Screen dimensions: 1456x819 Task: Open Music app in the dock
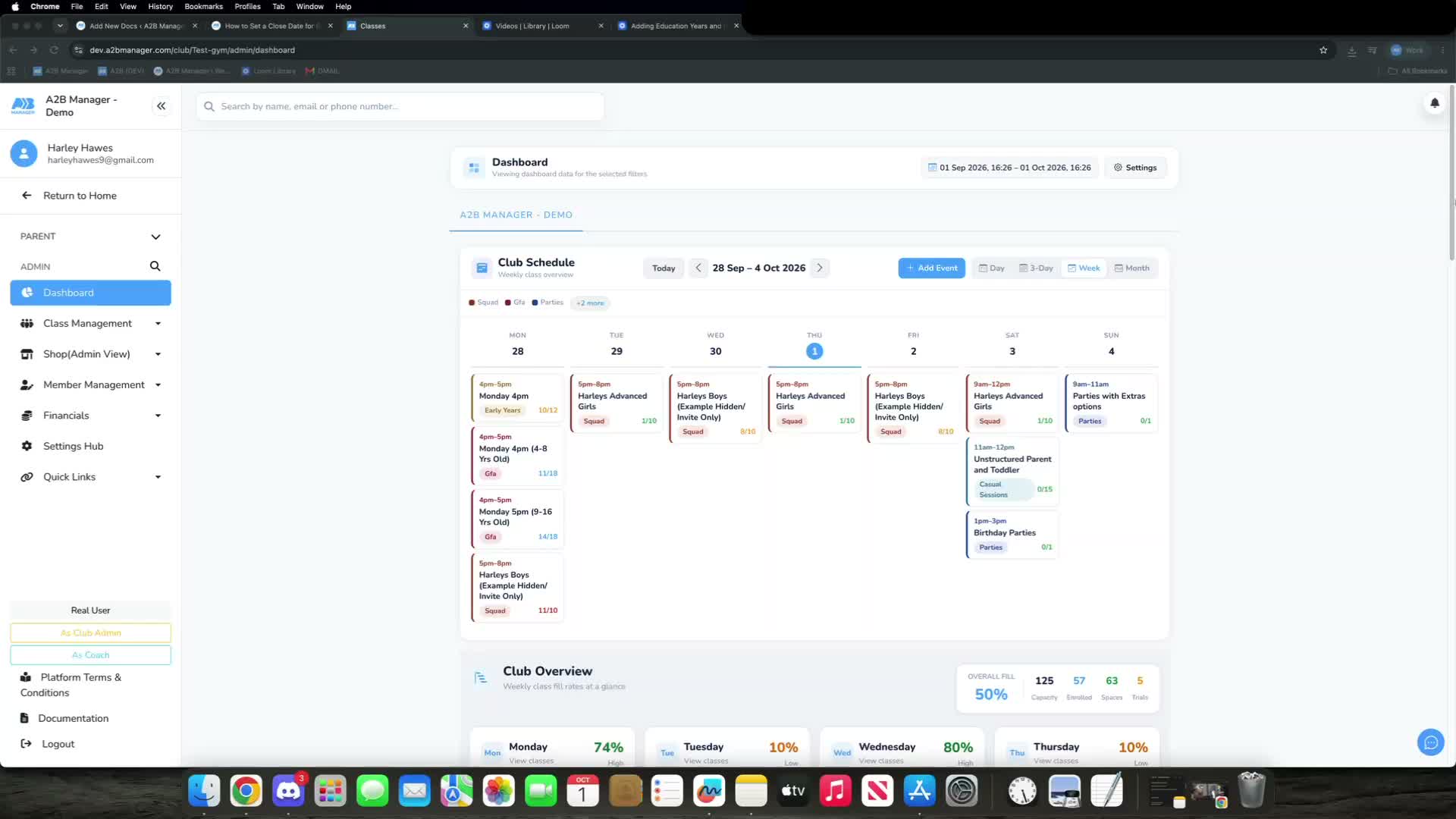[835, 792]
